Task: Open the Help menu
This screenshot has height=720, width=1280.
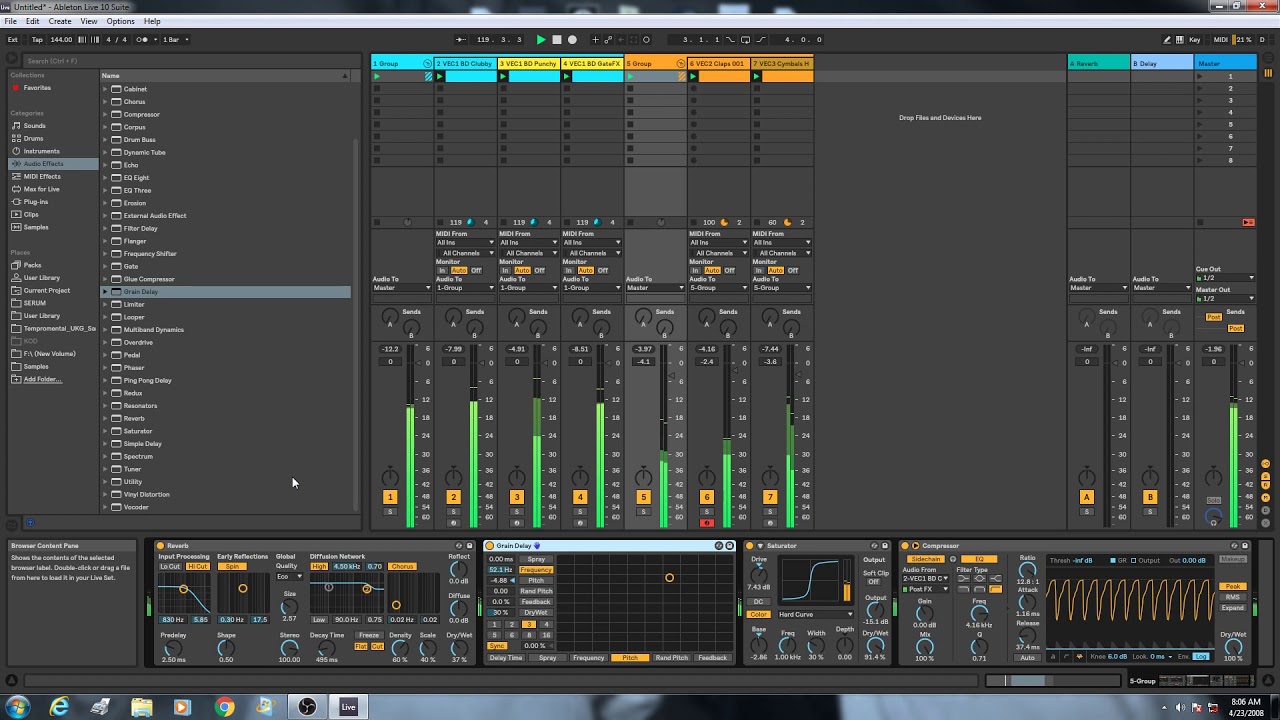Action: [x=152, y=21]
